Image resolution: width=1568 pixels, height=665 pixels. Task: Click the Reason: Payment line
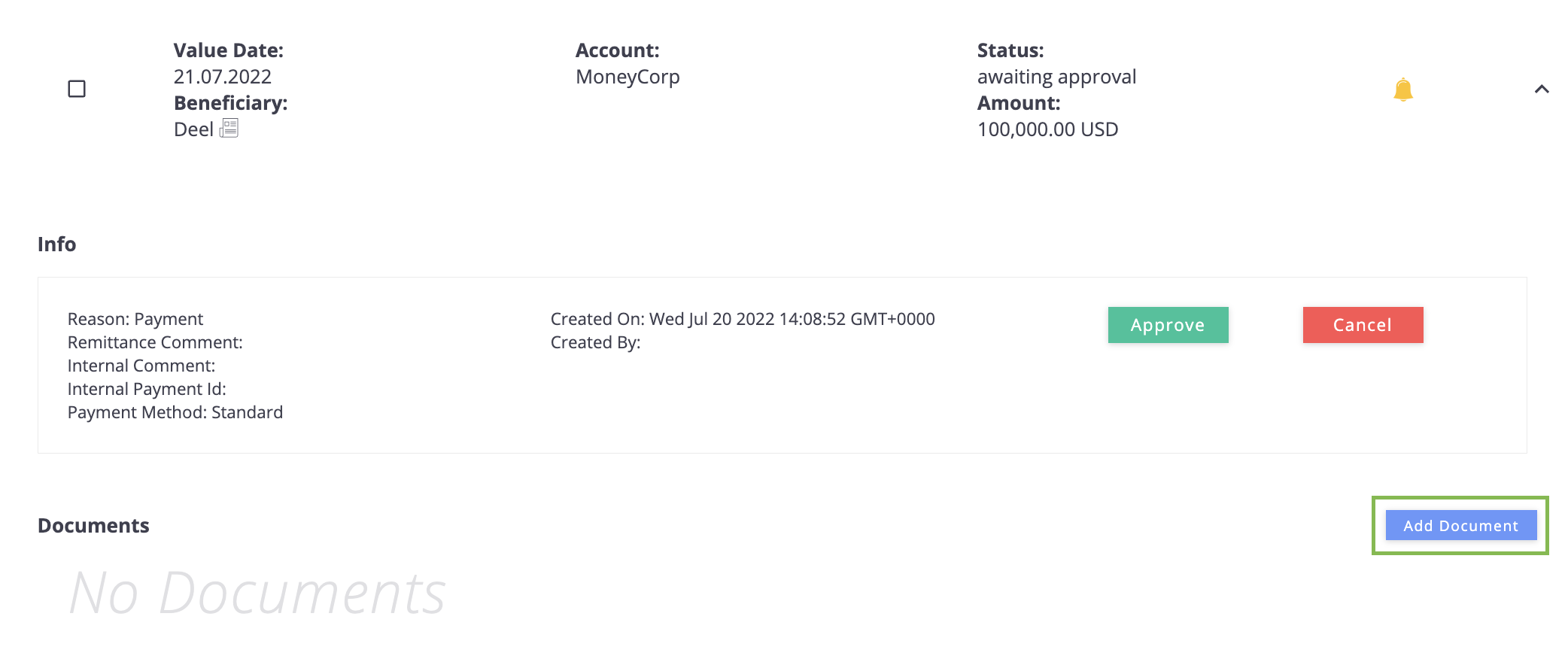click(x=135, y=319)
